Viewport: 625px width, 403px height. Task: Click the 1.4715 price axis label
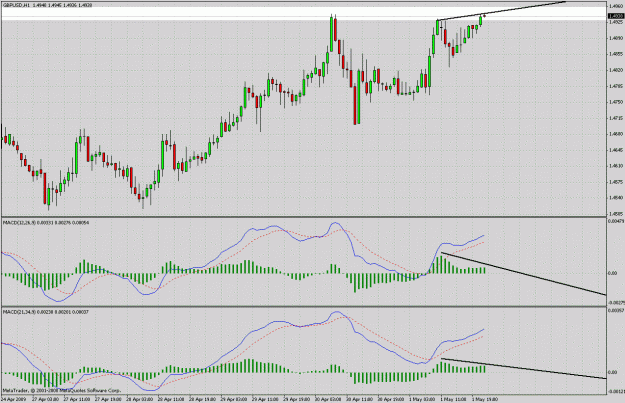point(616,118)
